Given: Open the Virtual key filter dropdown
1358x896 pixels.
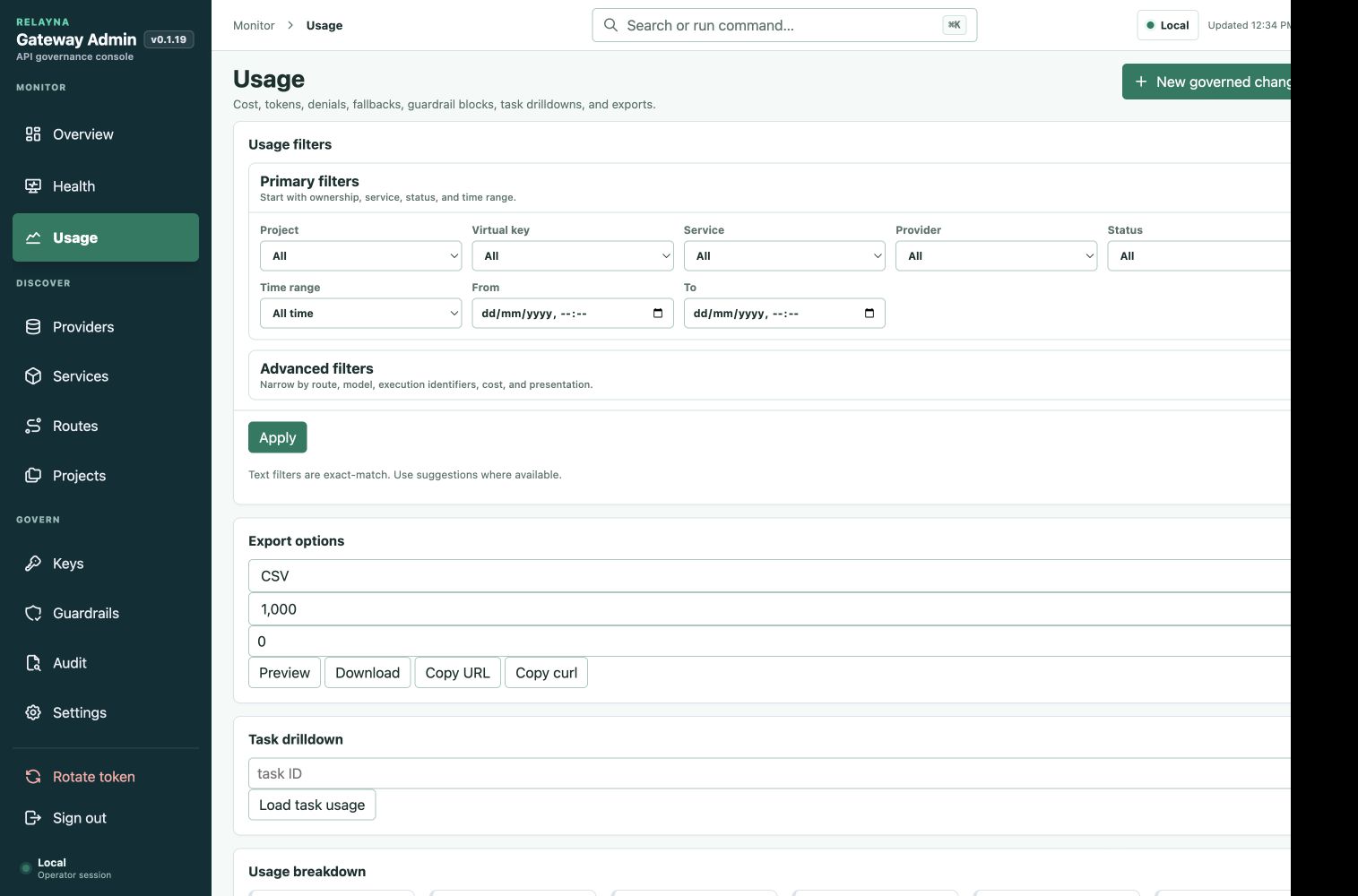Looking at the screenshot, I should tap(573, 256).
